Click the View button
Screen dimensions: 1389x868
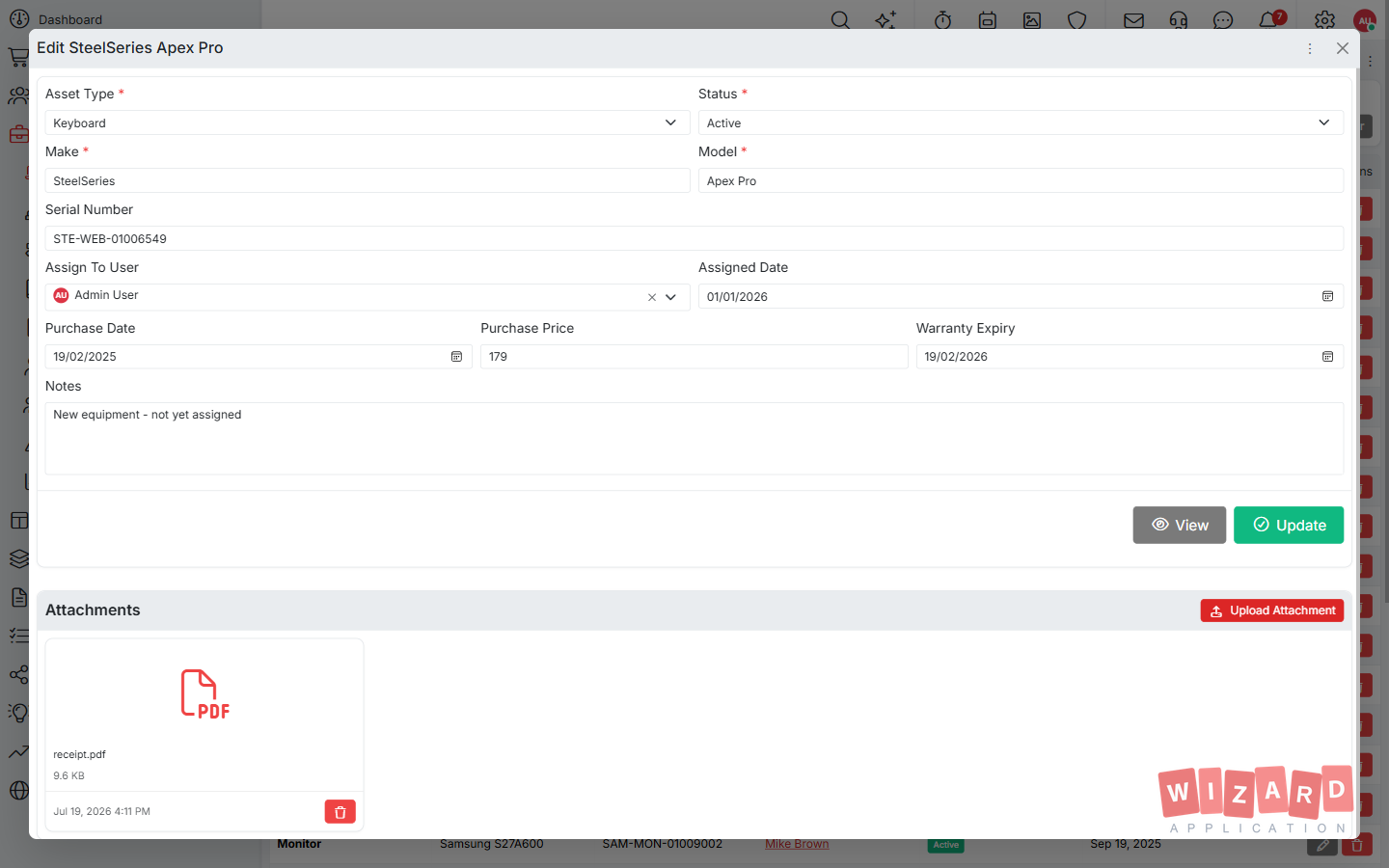tap(1180, 525)
